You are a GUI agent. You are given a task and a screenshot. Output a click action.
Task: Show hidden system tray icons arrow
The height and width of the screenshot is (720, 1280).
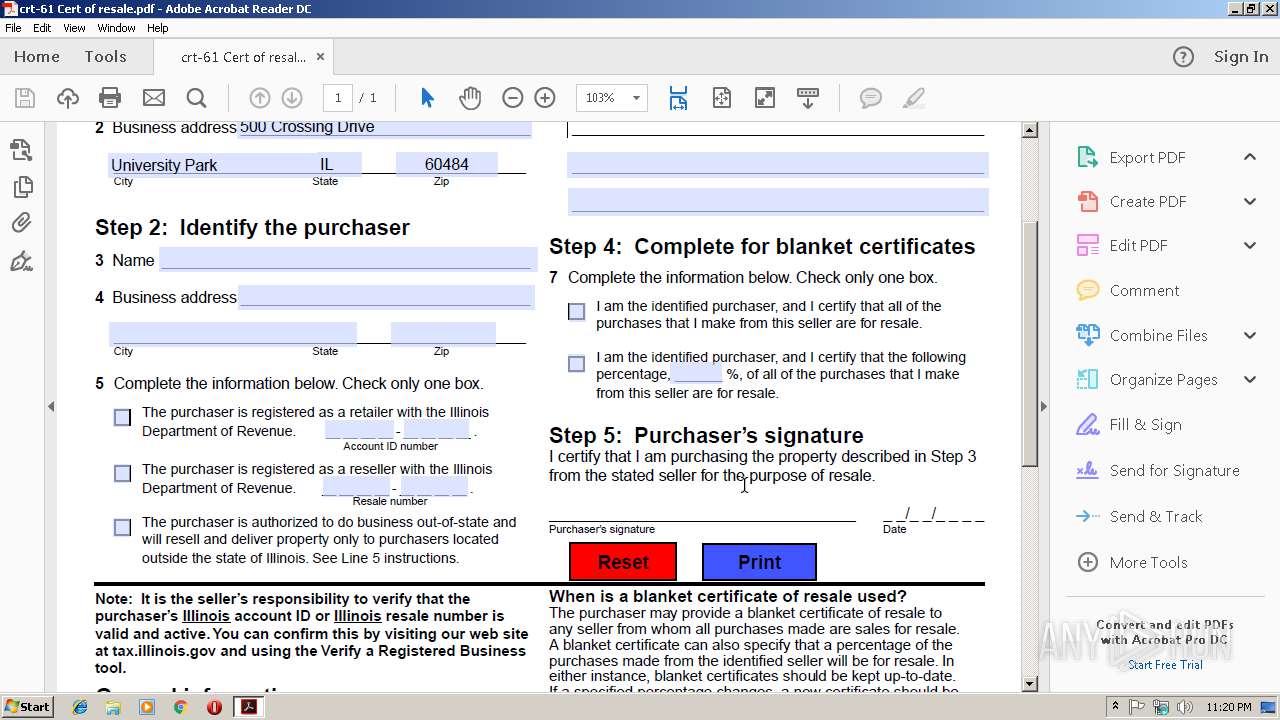[1116, 706]
